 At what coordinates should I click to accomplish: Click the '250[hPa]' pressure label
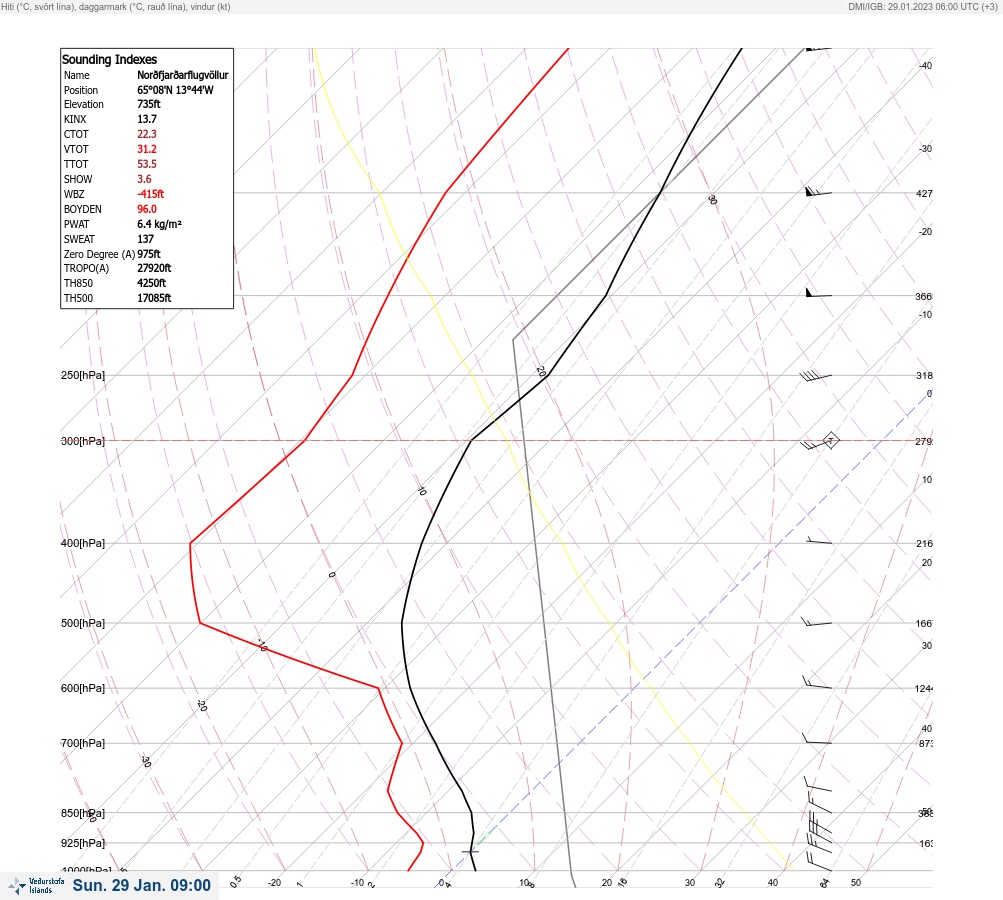[x=83, y=375]
